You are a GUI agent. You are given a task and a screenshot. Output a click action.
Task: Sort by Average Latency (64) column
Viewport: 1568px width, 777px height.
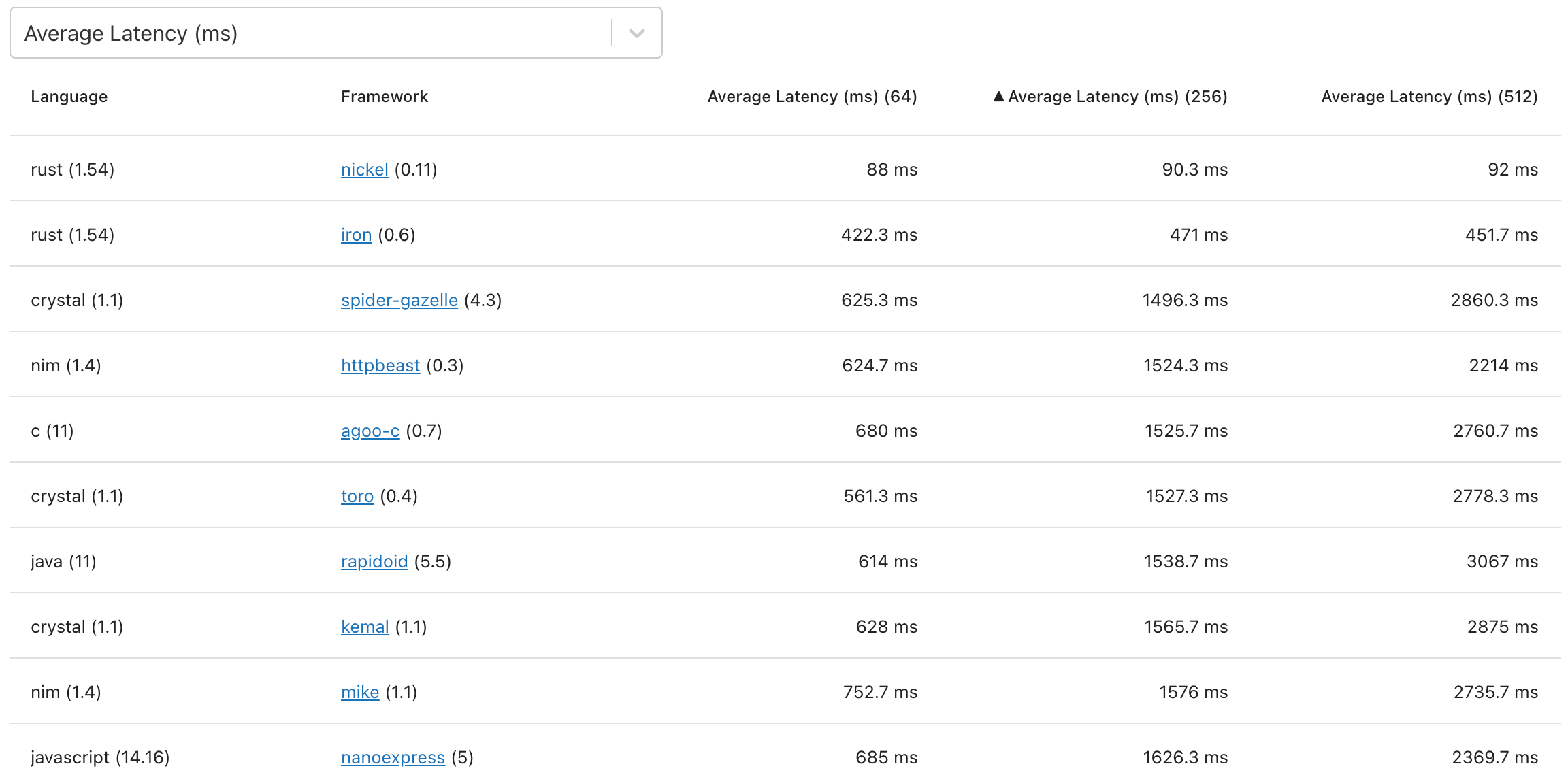click(x=812, y=97)
